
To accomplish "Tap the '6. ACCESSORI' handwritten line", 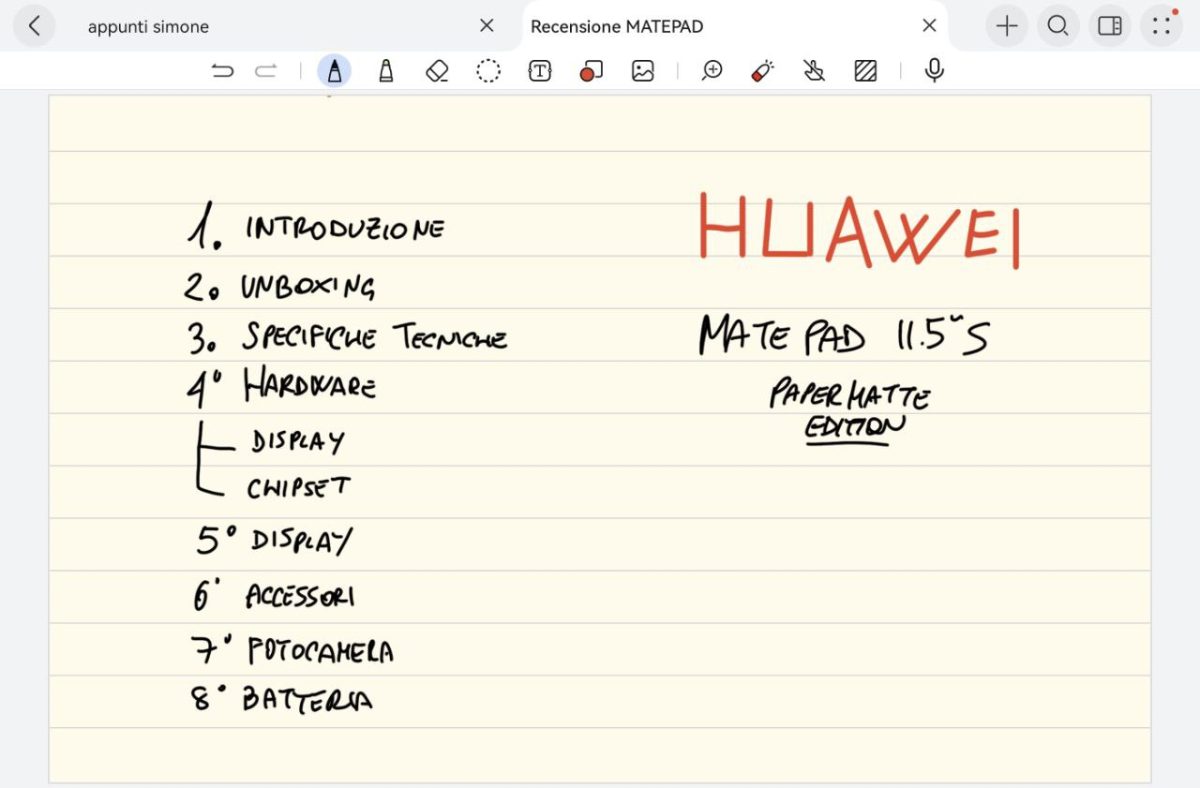I will point(274,596).
